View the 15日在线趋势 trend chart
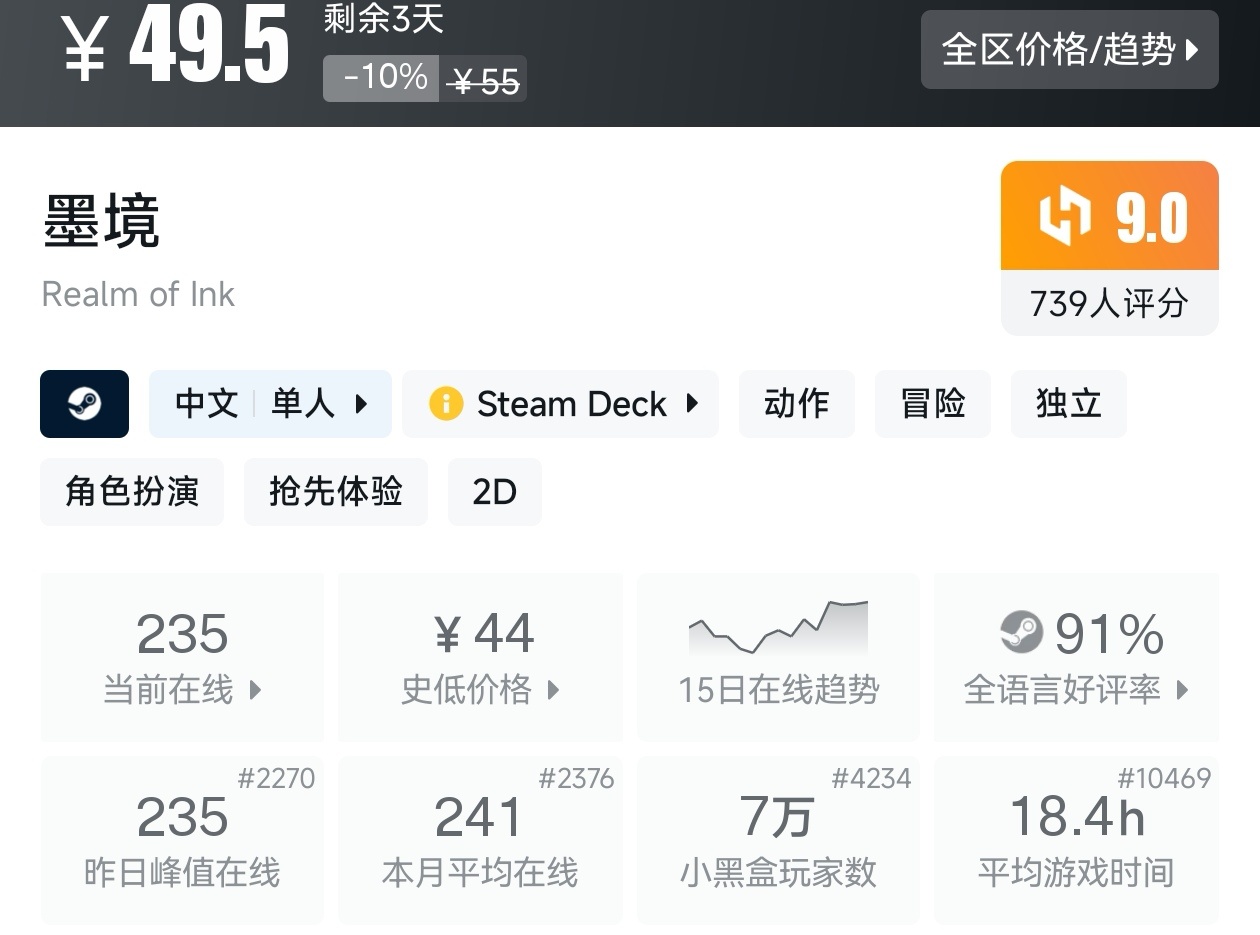 tap(778, 656)
